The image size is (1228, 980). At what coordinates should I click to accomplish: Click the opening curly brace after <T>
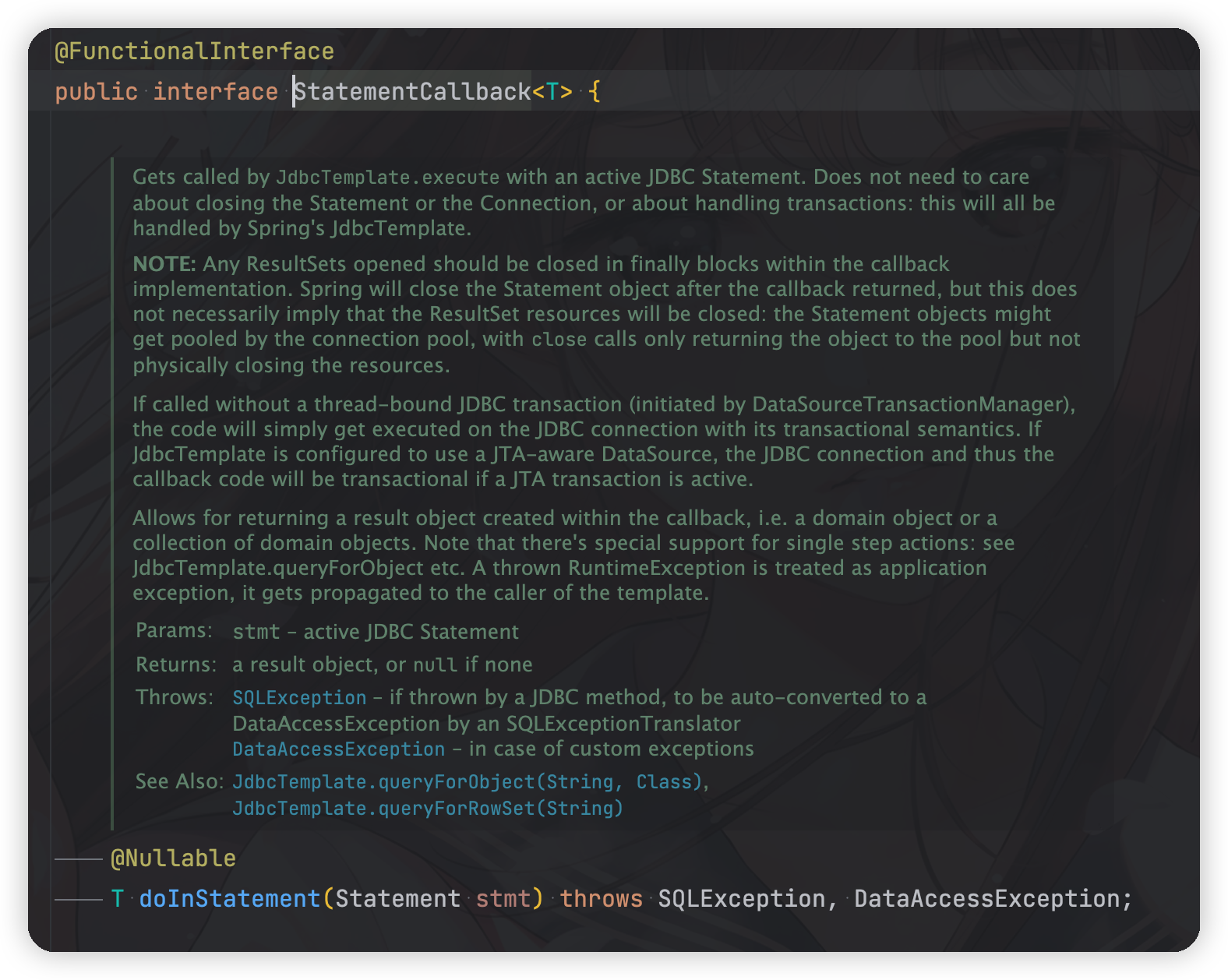click(x=595, y=92)
